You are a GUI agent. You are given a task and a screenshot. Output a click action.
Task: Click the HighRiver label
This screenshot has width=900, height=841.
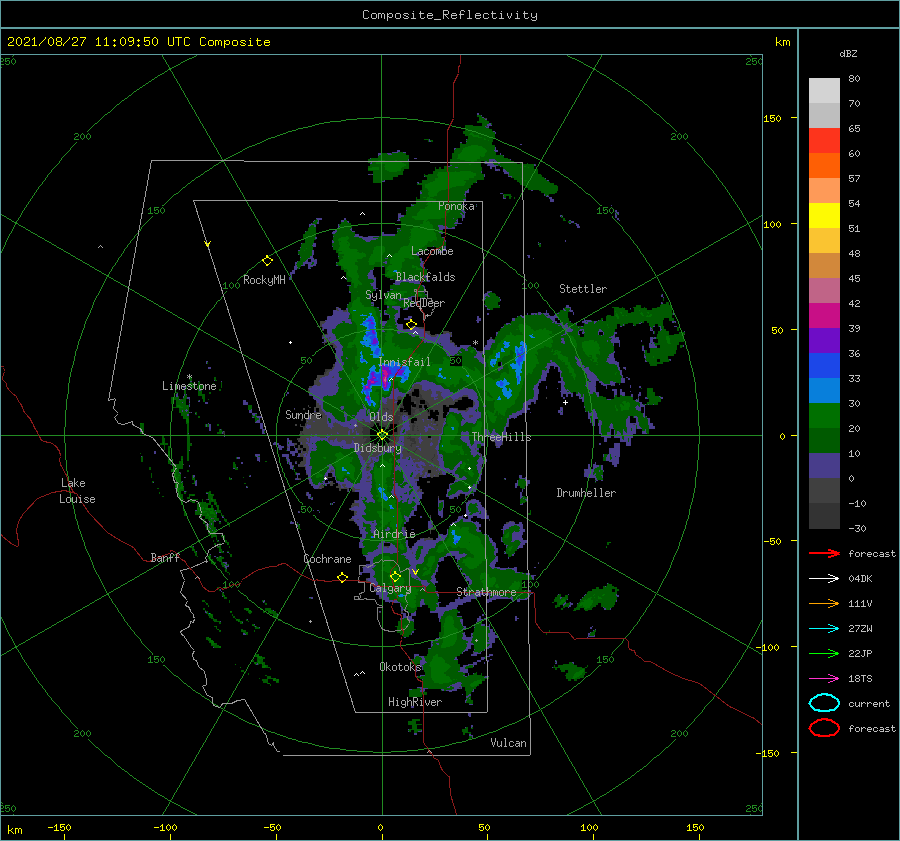tap(415, 702)
